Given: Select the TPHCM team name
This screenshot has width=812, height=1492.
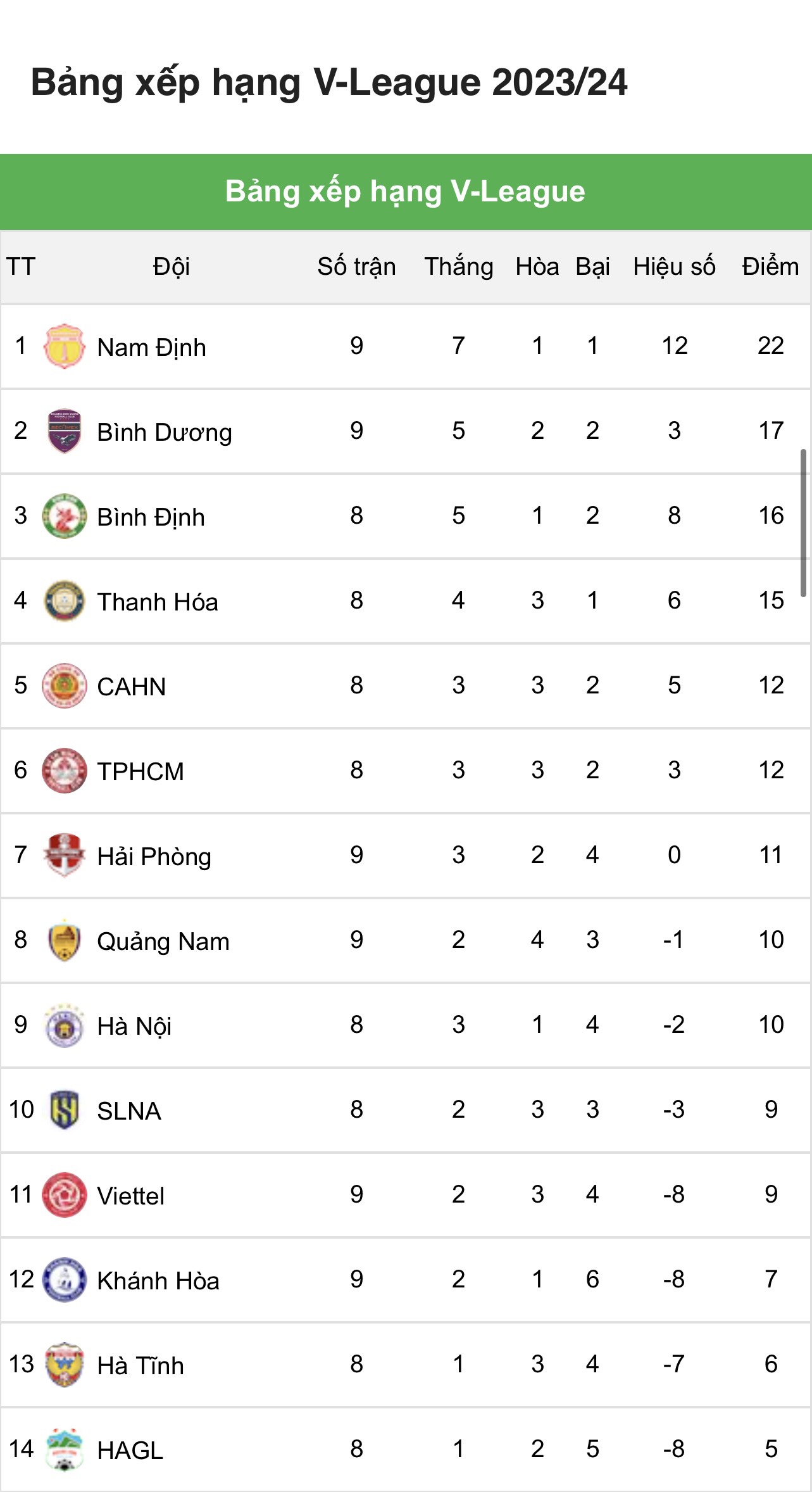Looking at the screenshot, I should 141,772.
